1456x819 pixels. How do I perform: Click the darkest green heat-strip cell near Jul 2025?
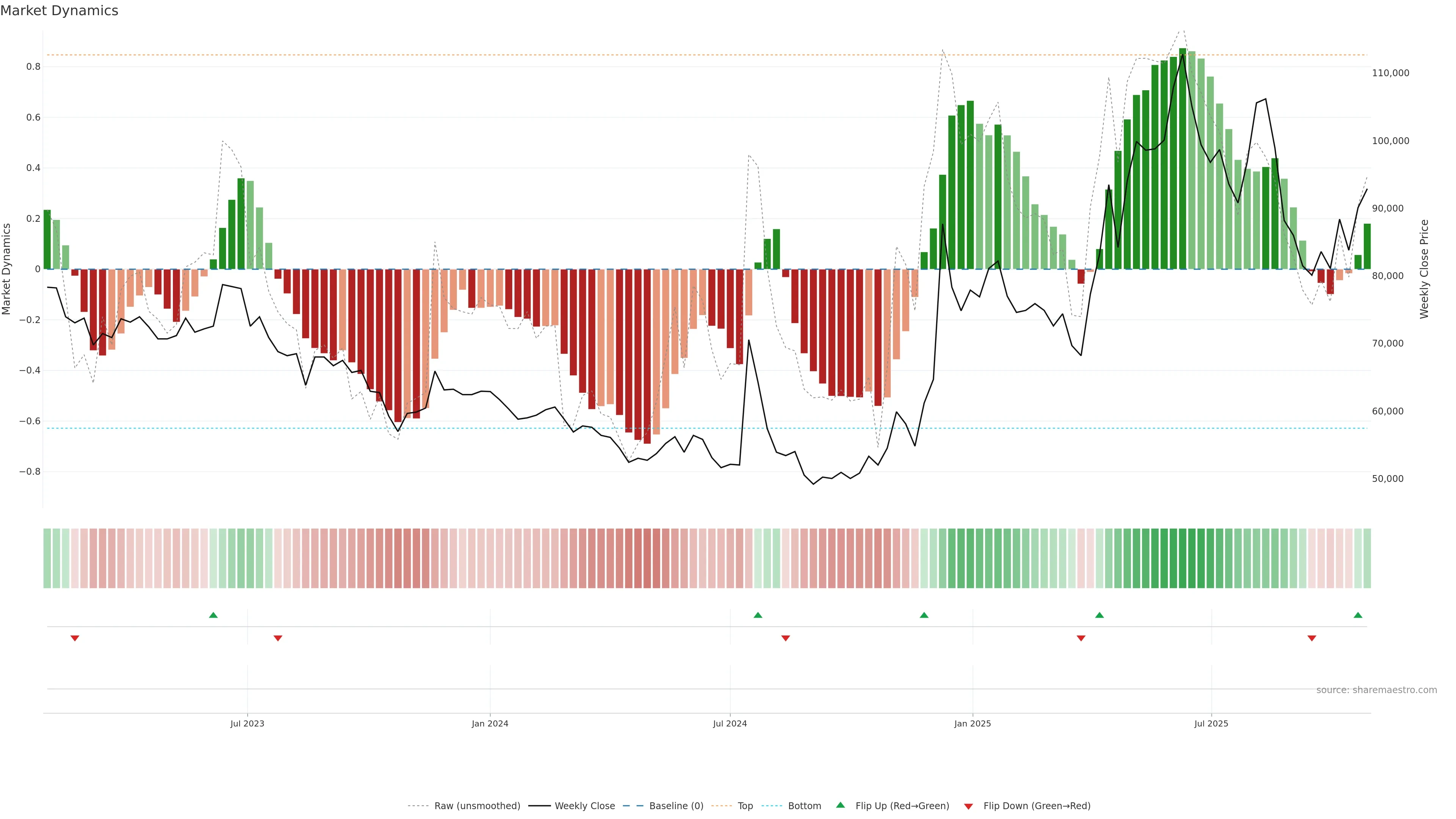[1183, 558]
